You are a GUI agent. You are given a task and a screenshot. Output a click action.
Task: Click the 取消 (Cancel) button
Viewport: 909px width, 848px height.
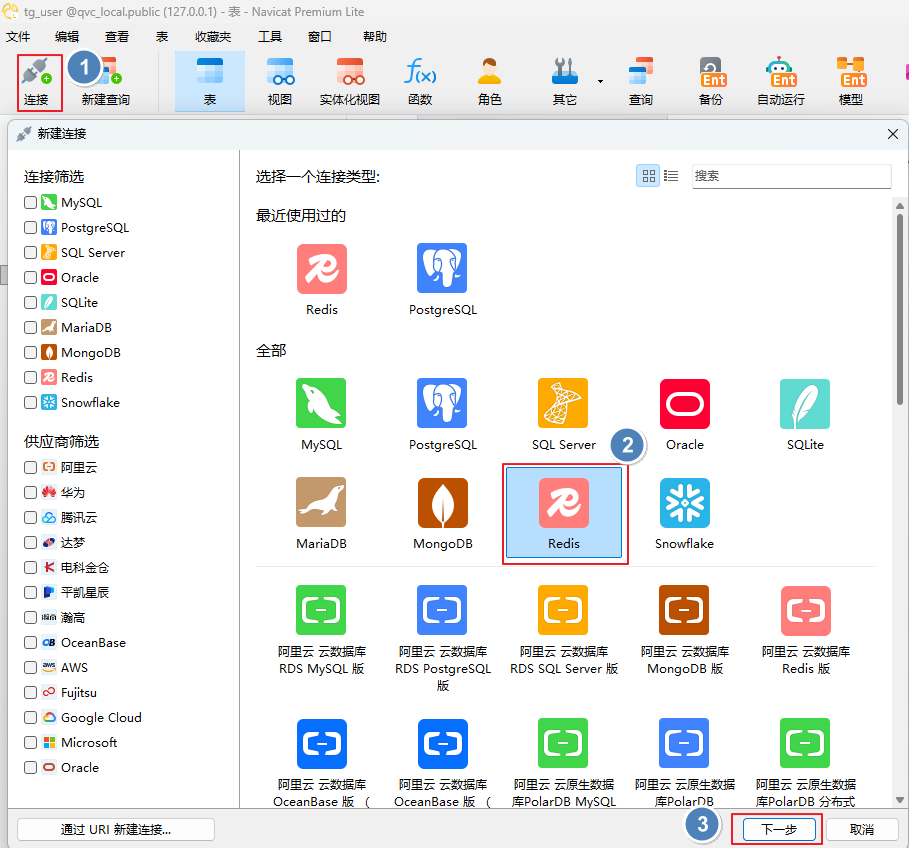pyautogui.click(x=862, y=829)
